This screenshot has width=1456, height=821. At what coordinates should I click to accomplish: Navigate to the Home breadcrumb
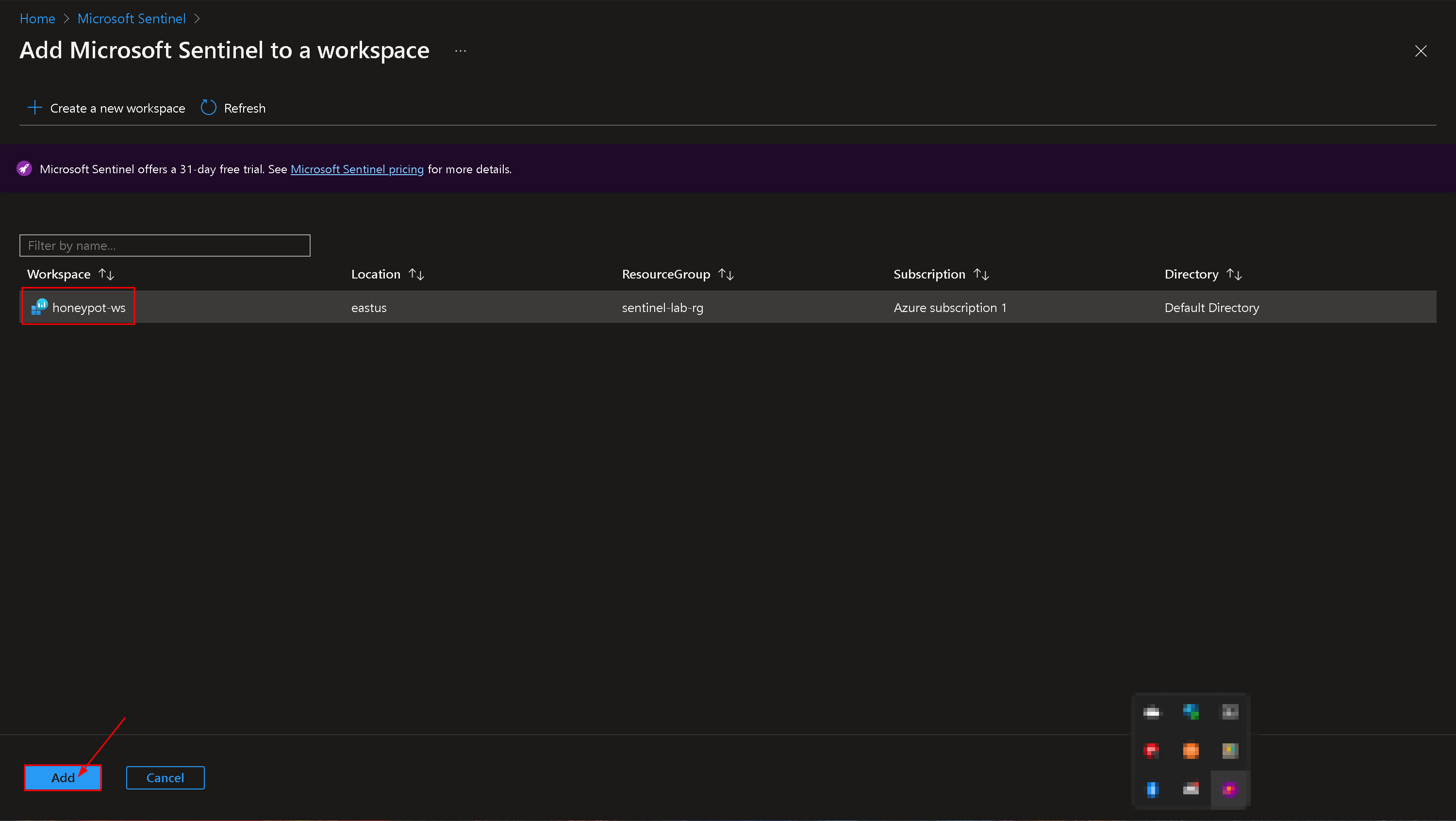click(x=37, y=18)
